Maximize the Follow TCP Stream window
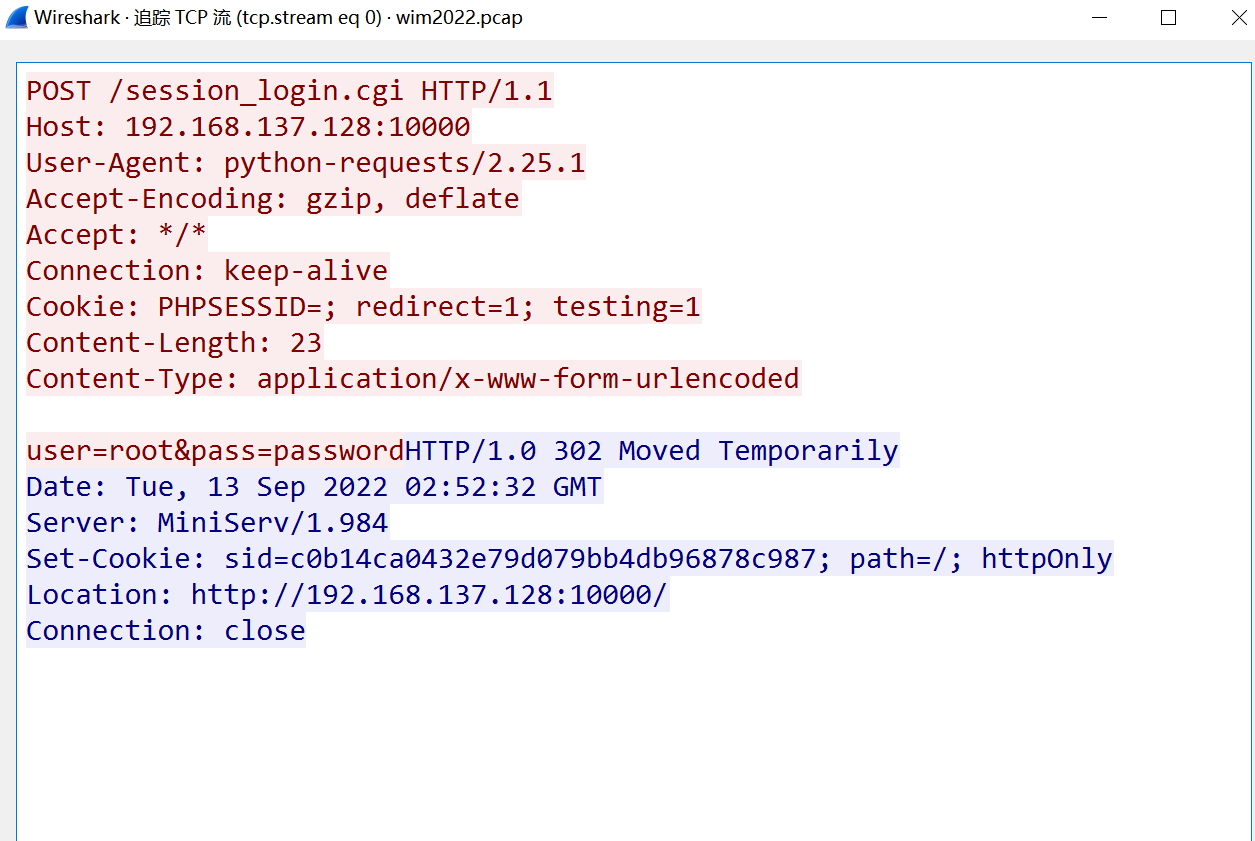 coord(1168,17)
